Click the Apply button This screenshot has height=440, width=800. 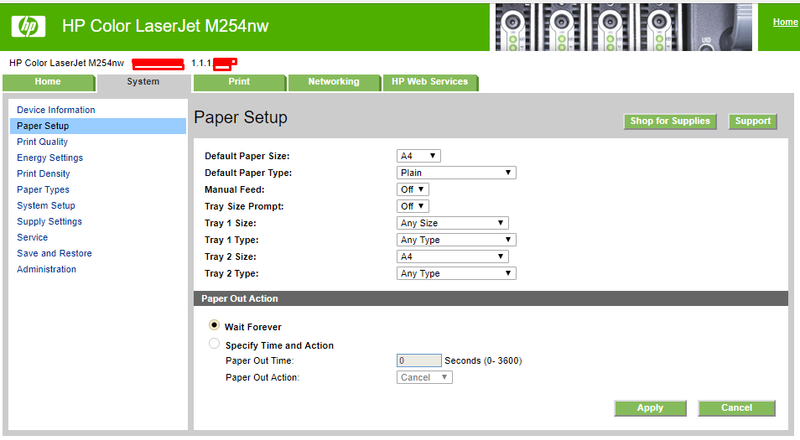coord(650,408)
